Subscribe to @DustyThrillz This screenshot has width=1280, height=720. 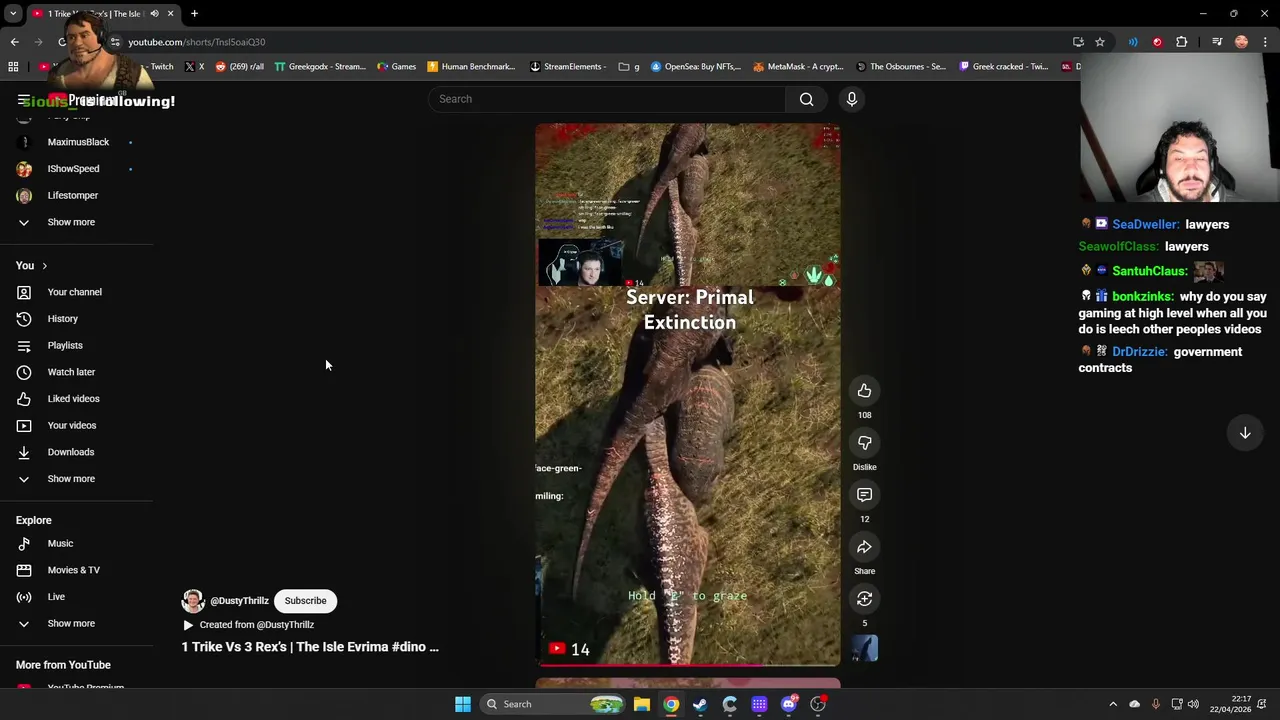tap(305, 601)
